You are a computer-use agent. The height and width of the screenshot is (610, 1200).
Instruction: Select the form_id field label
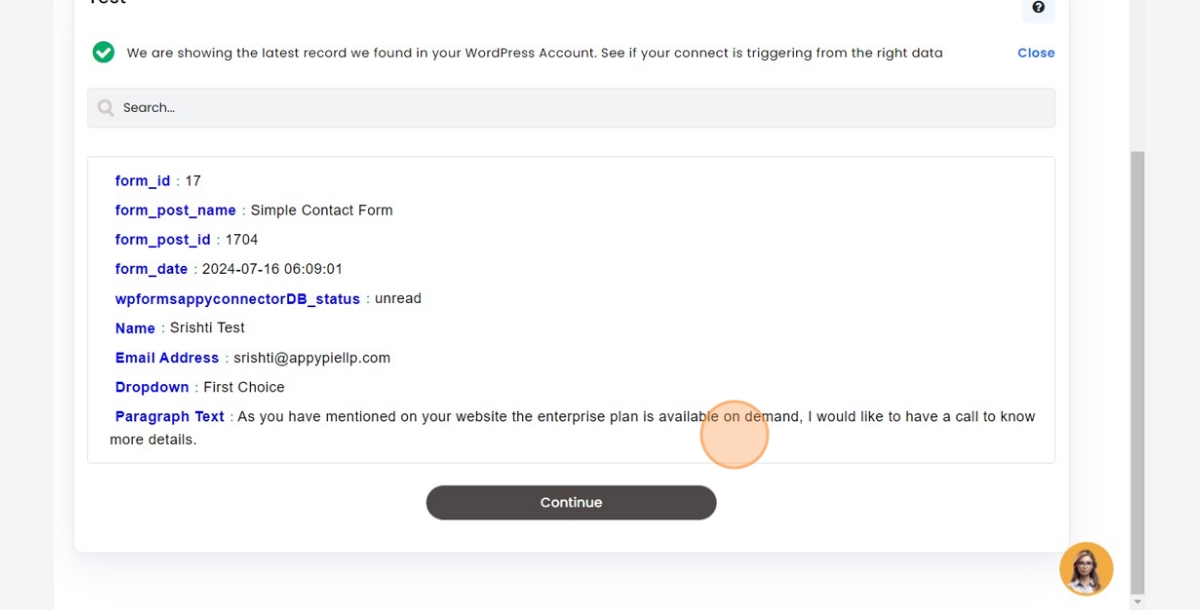point(143,181)
